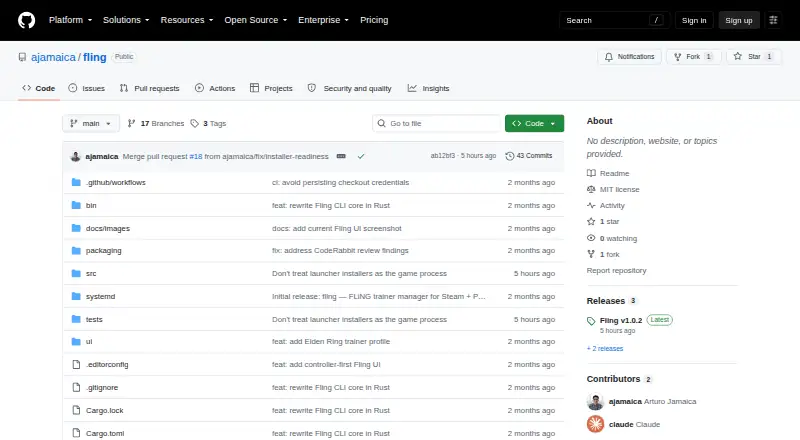Open the main branch selector

pyautogui.click(x=91, y=124)
